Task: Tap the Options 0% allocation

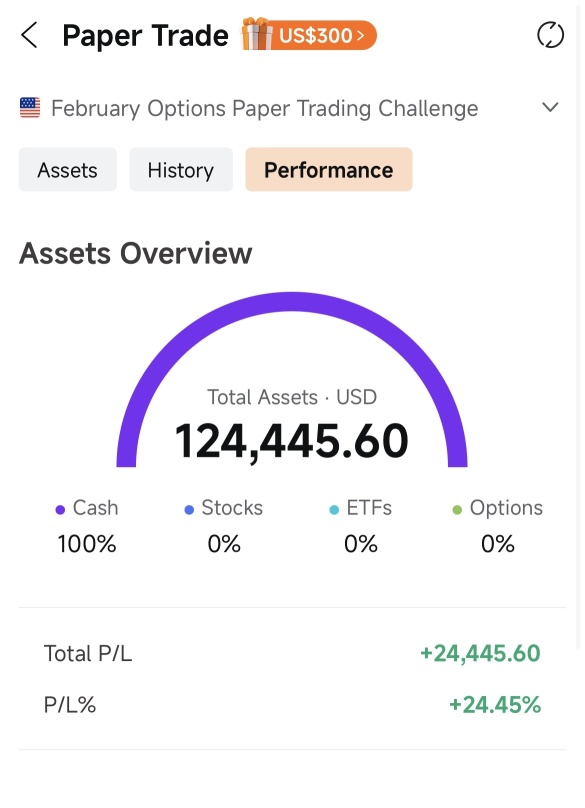Action: point(497,526)
